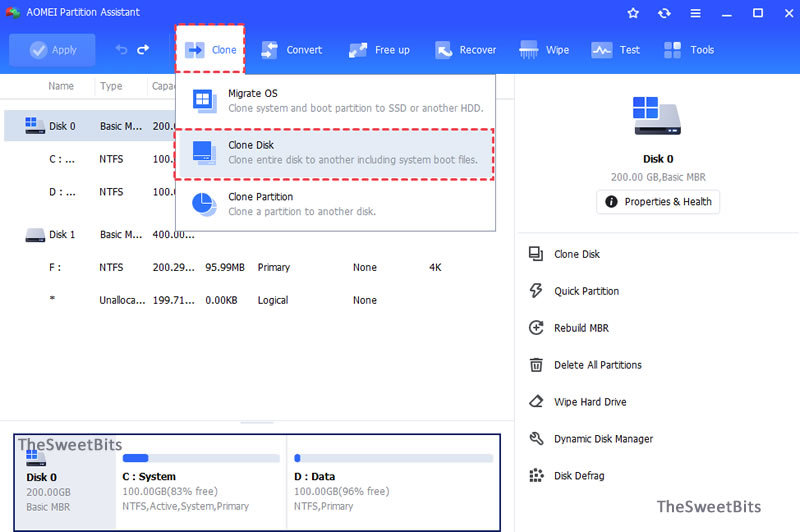Click the Migrate OS windows icon

pos(204,100)
